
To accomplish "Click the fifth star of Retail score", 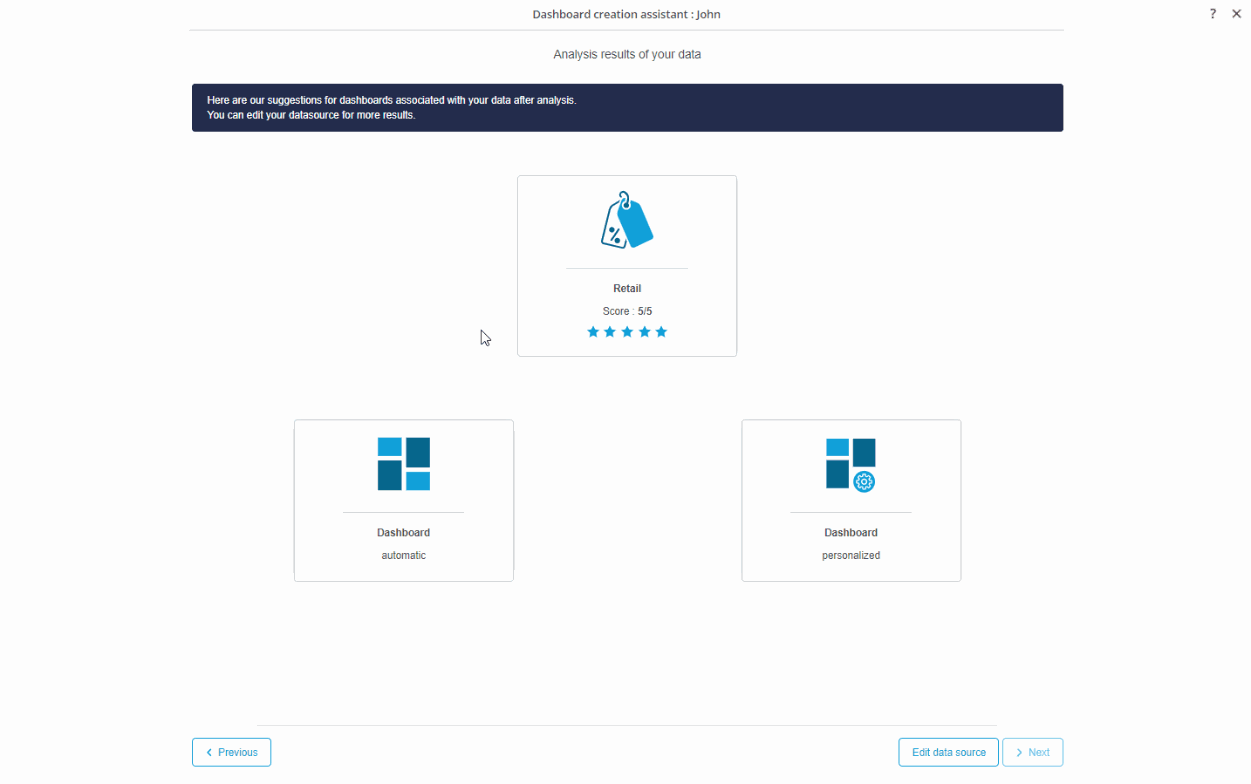I will (x=661, y=332).
